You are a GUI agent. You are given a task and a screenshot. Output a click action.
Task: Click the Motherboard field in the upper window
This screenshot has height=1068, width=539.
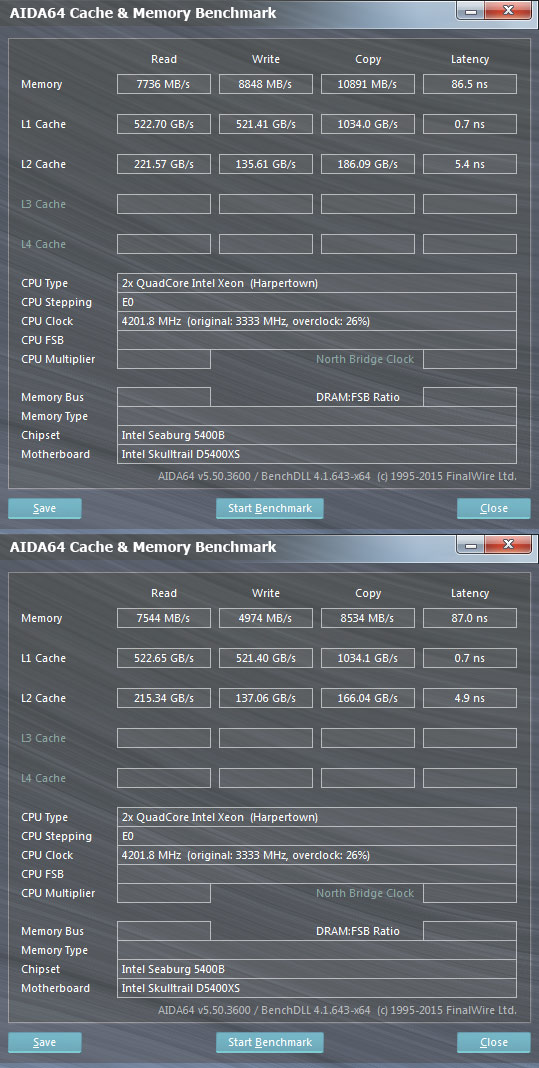(317, 454)
